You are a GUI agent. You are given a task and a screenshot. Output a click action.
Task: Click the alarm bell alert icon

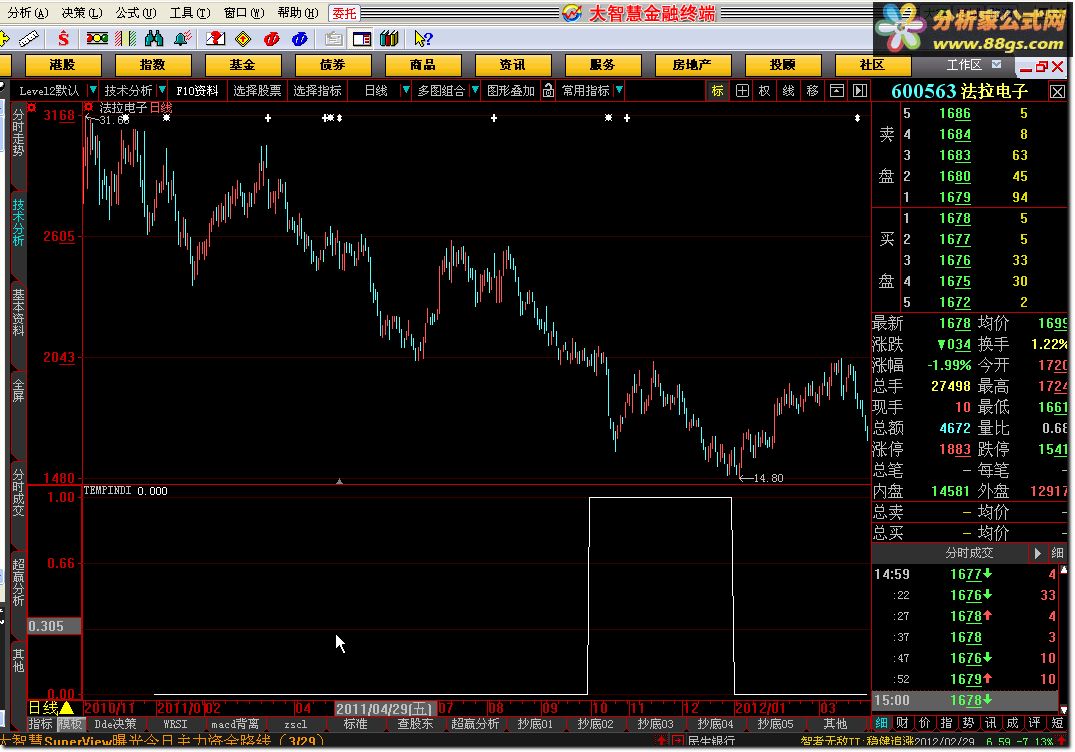point(183,39)
